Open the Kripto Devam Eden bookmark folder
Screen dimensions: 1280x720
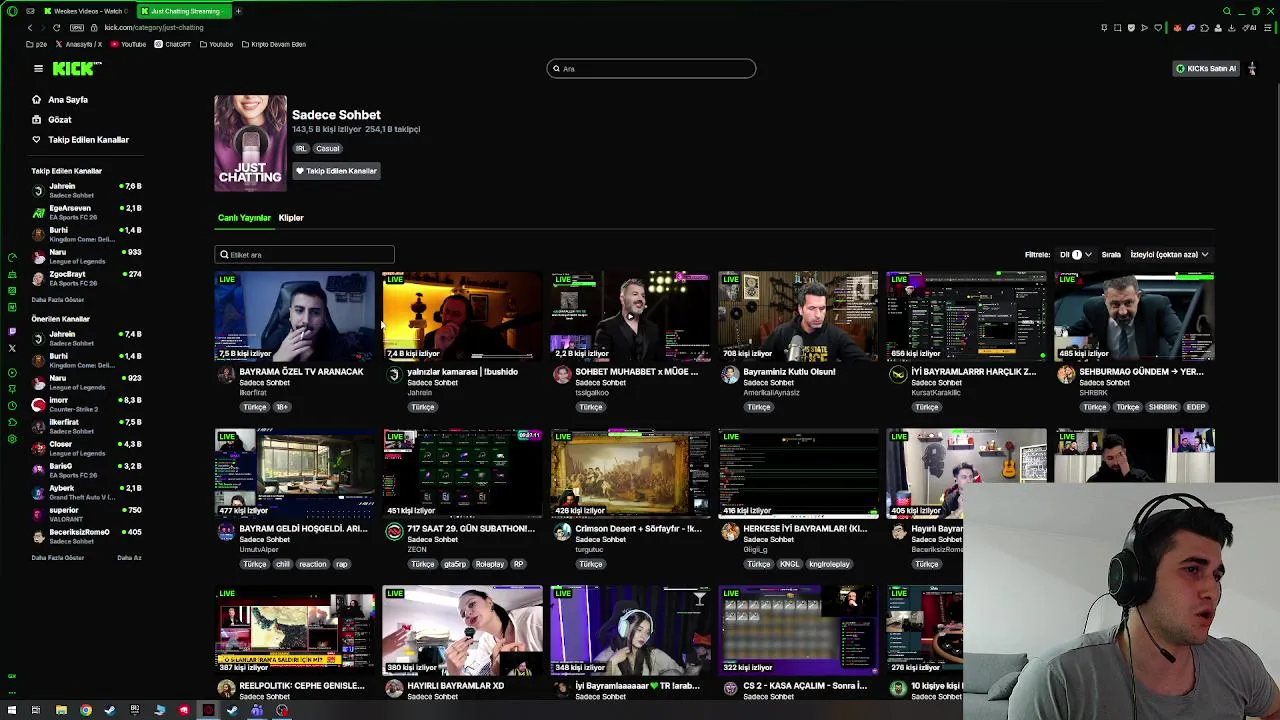click(x=274, y=44)
